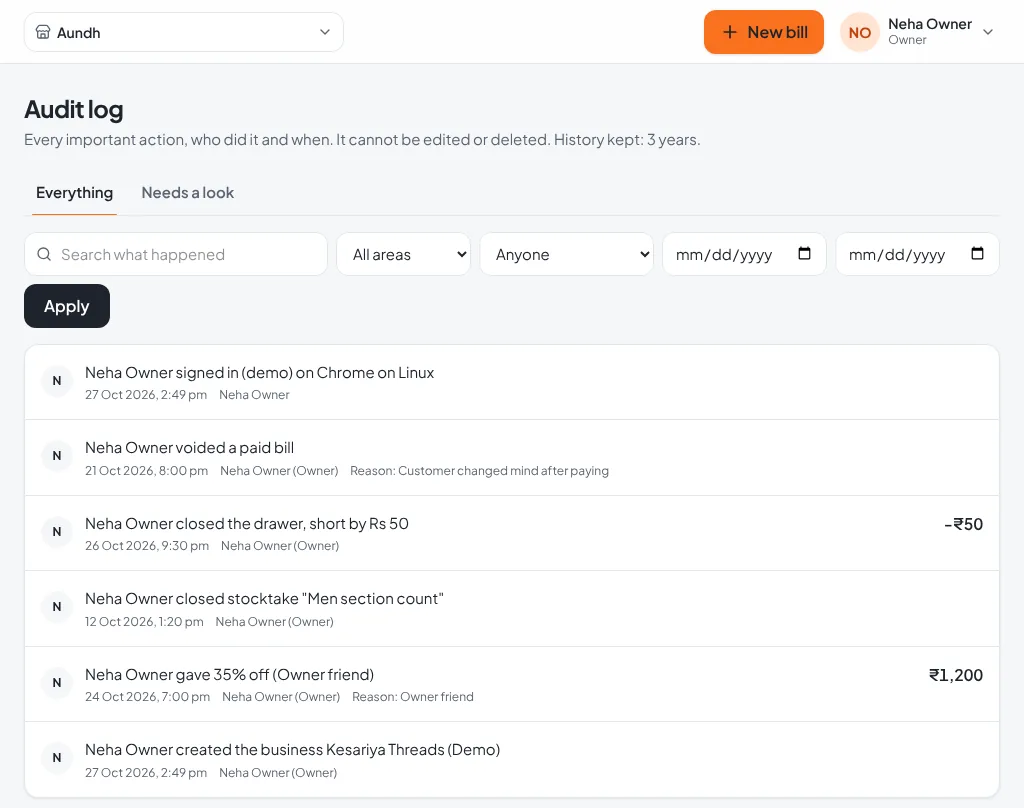The height and width of the screenshot is (808, 1024).
Task: Click the Apply filters button
Action: pyautogui.click(x=67, y=306)
